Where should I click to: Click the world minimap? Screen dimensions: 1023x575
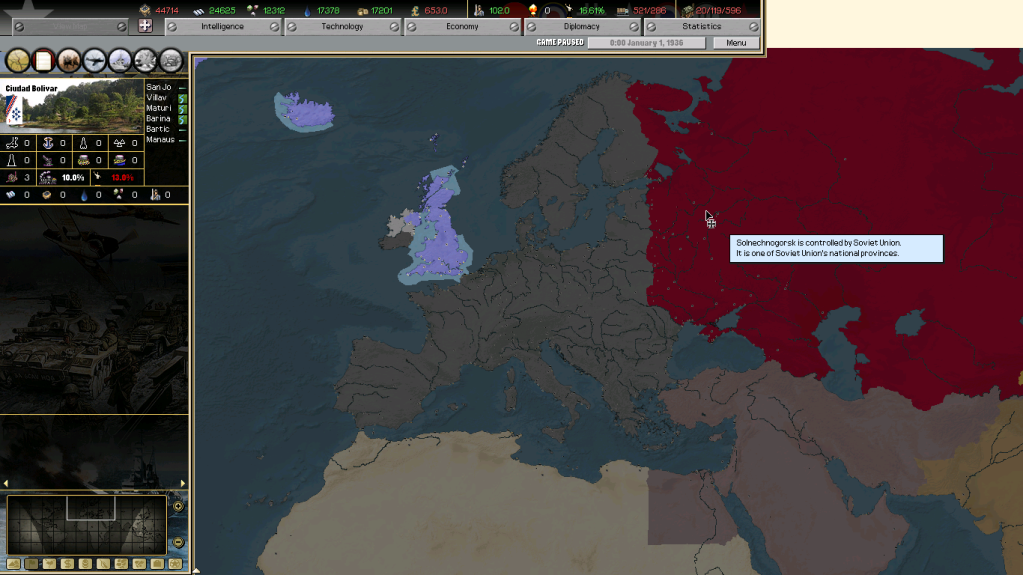[x=86, y=525]
